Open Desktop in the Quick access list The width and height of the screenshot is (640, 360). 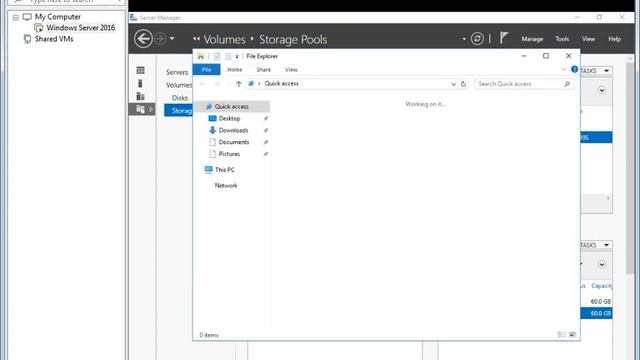[229, 118]
